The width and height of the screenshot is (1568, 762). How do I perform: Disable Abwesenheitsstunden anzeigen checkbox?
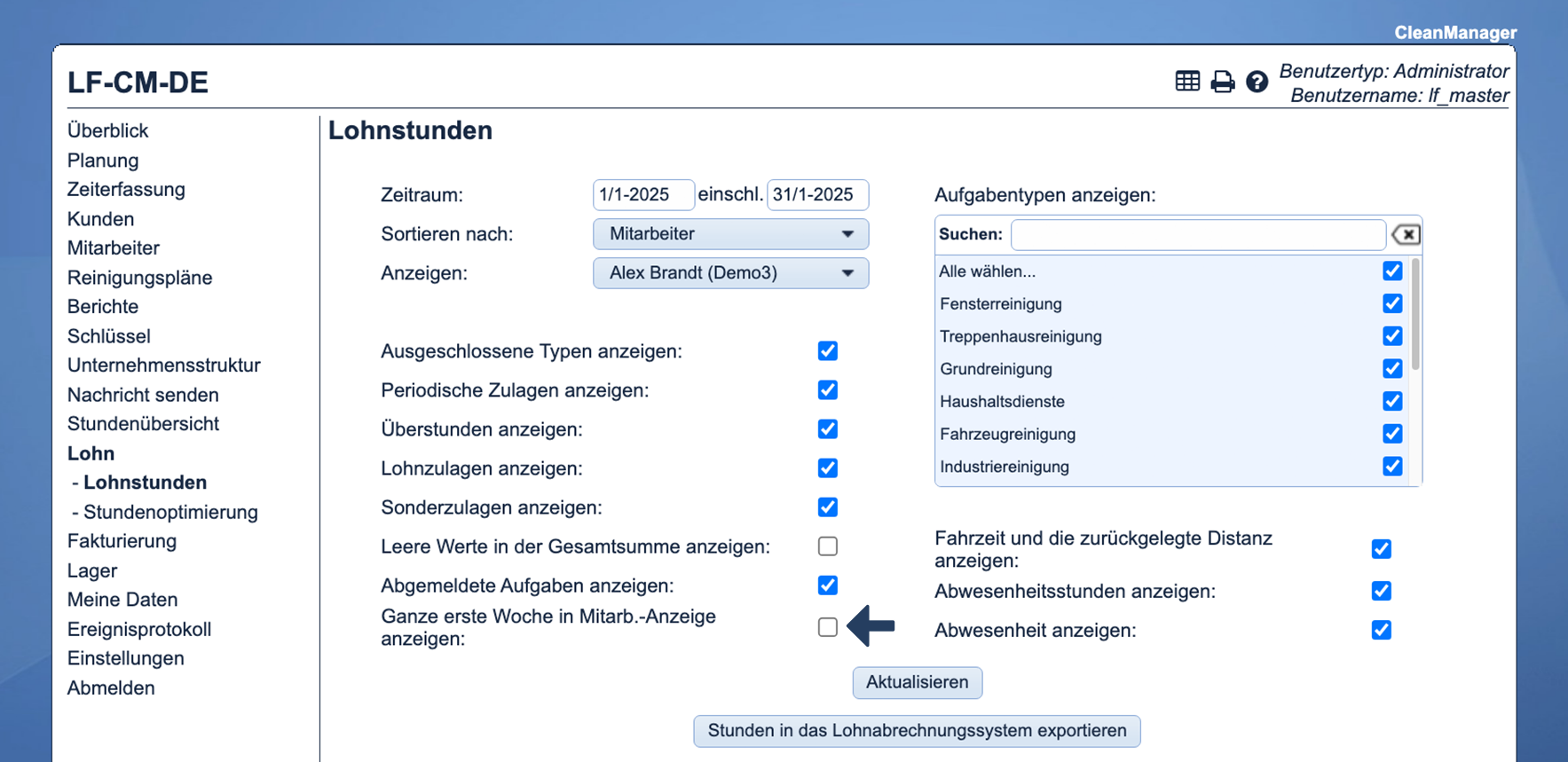click(1381, 591)
